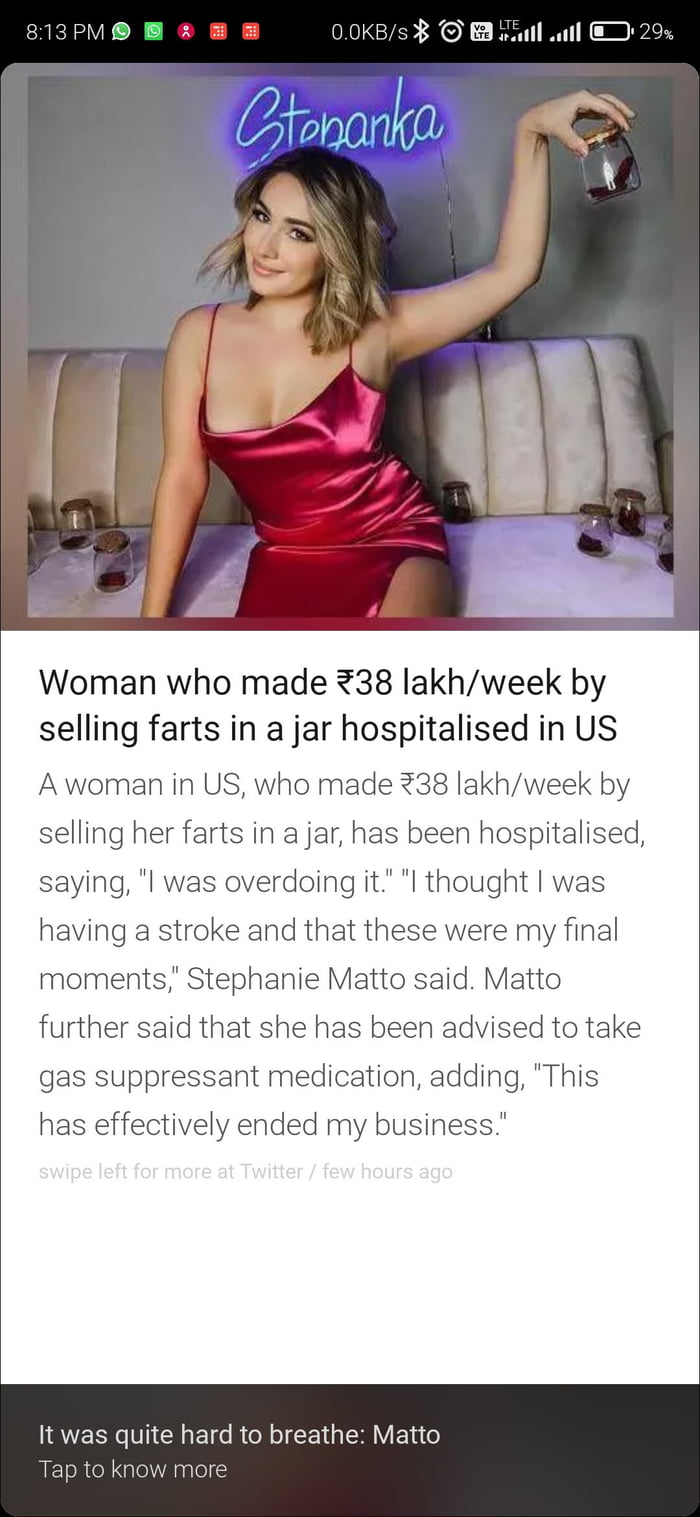This screenshot has height=1517, width=700.
Task: Open the article photo of woman holding jar
Action: pos(350,346)
